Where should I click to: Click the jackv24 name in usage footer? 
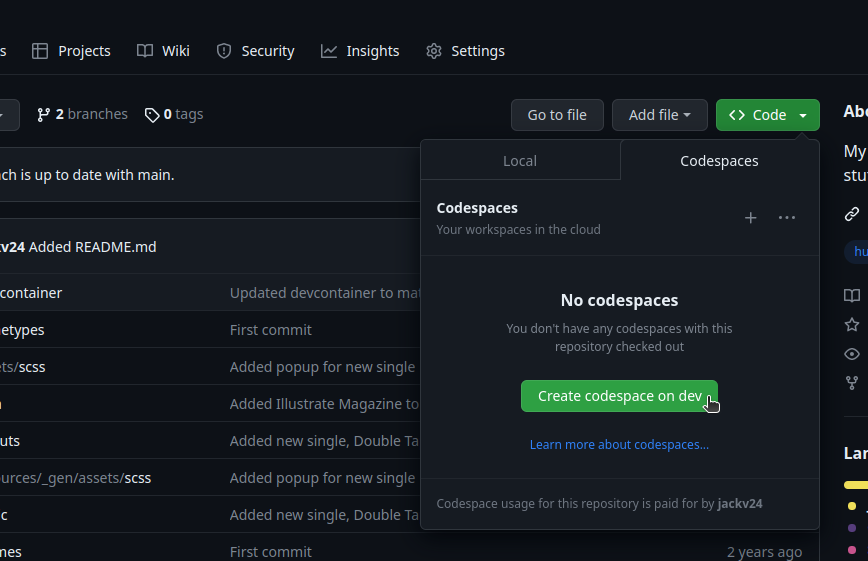[x=740, y=503]
